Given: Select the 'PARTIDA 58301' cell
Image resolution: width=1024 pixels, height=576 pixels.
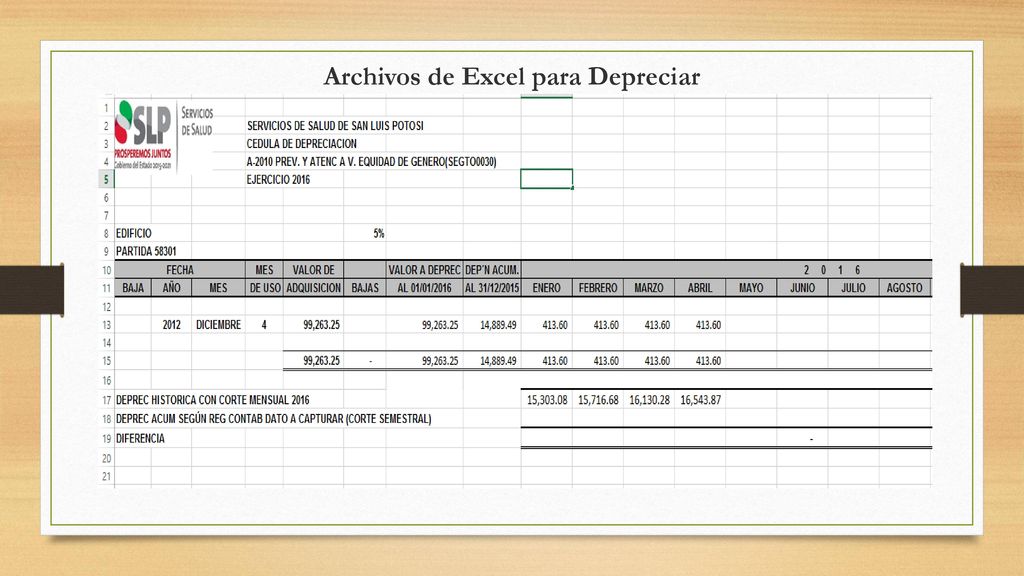Looking at the screenshot, I should coord(146,251).
